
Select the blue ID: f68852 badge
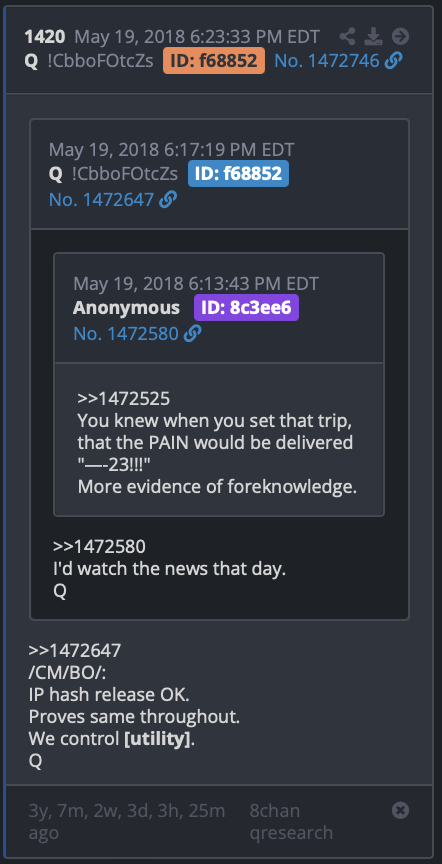238,174
